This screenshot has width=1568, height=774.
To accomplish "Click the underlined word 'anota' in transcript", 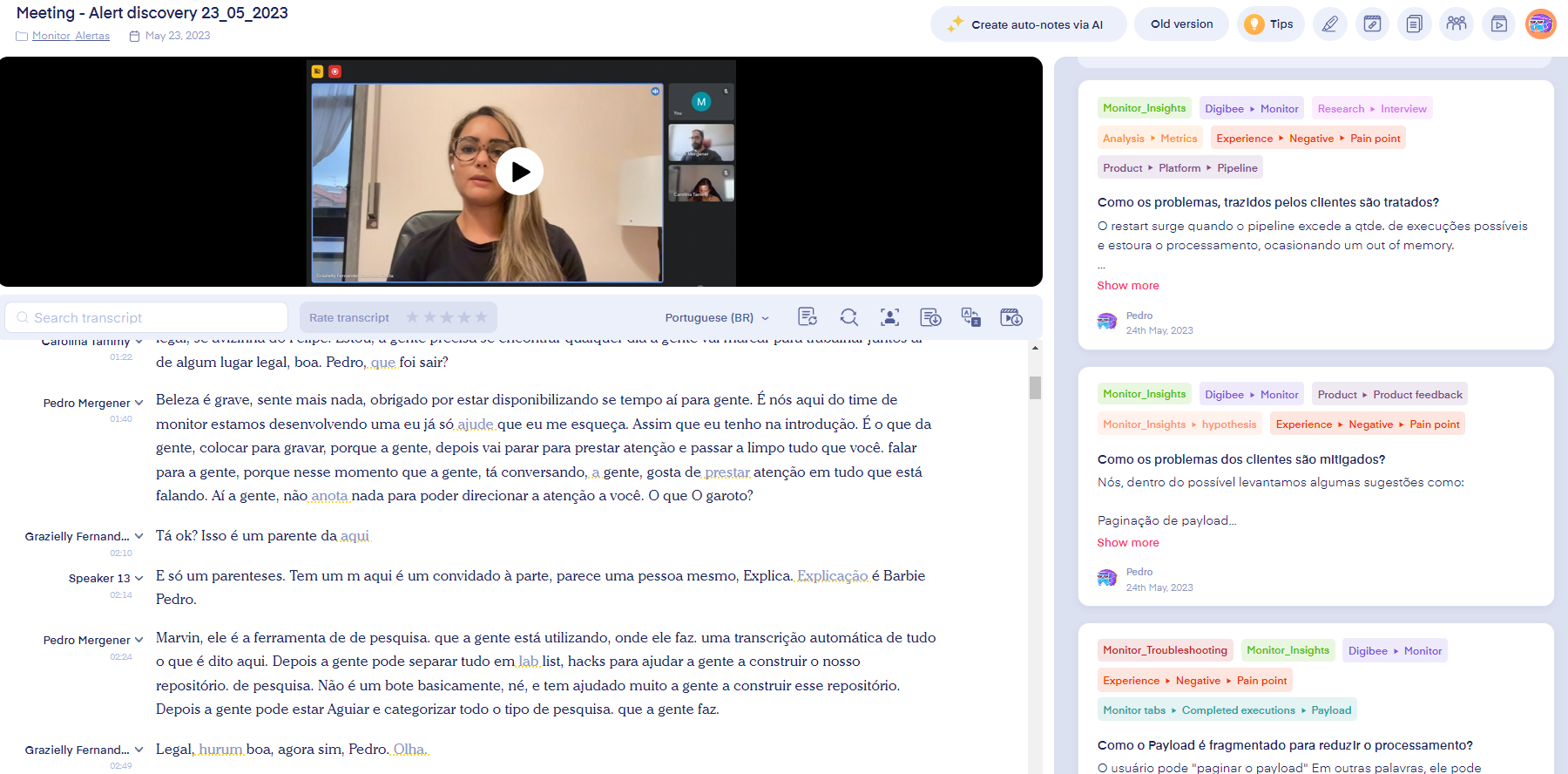I will click(329, 496).
